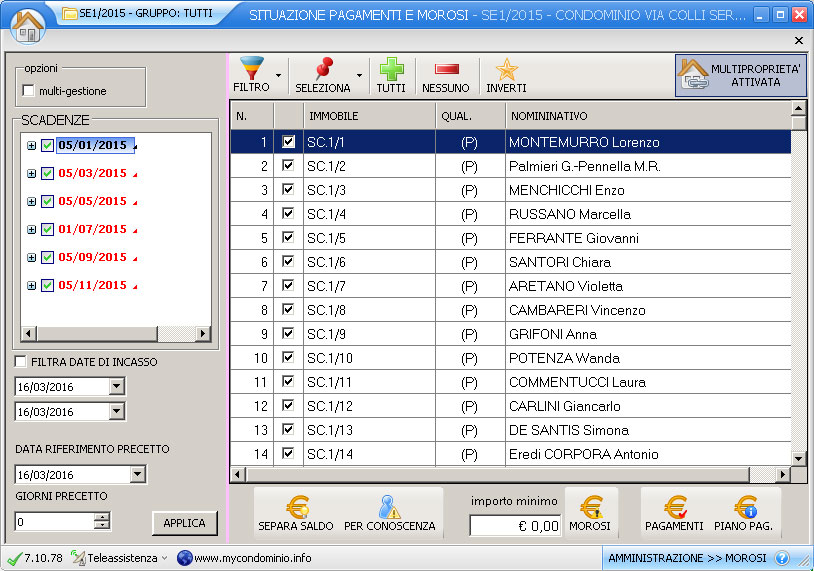
Task: Open the DATA RIFERIMENTO PRECETTO date dropdown
Action: (x=137, y=475)
